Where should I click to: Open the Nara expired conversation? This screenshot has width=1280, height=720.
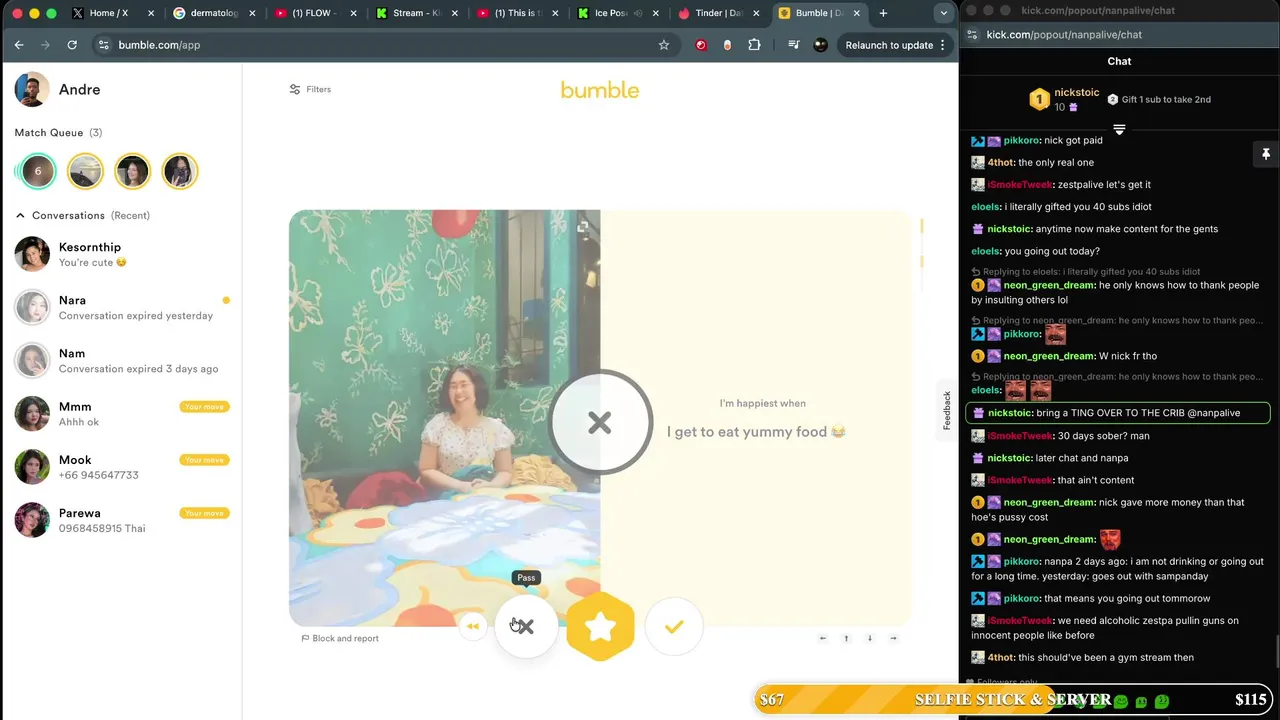121,307
